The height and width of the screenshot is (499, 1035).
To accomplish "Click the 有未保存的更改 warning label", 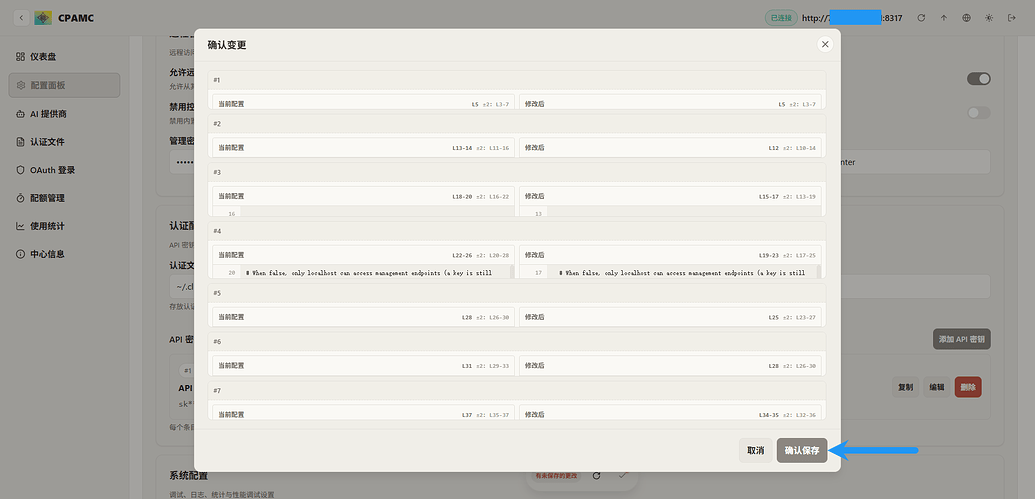I will click(x=556, y=475).
